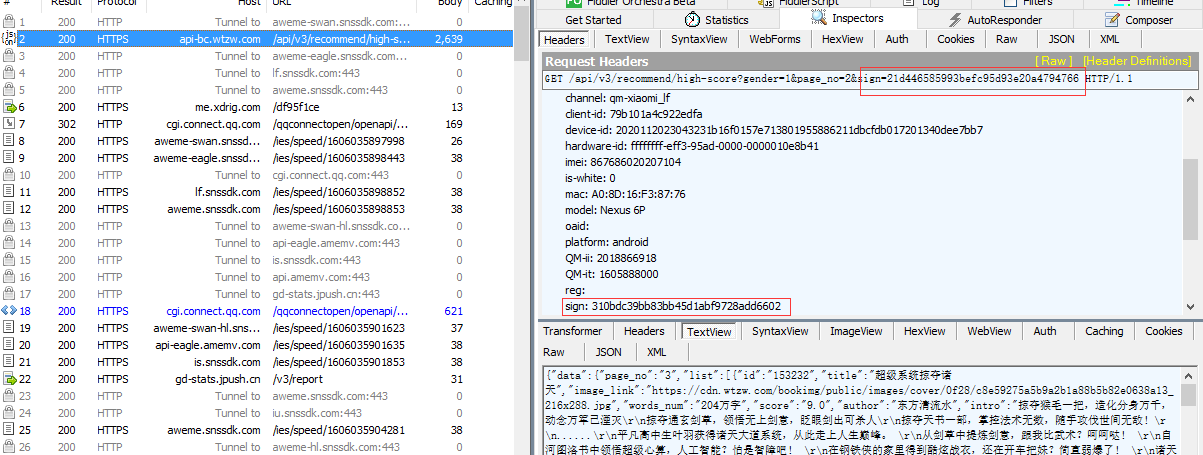Open the response Cookies tab
The width and height of the screenshot is (1203, 455).
1164,331
